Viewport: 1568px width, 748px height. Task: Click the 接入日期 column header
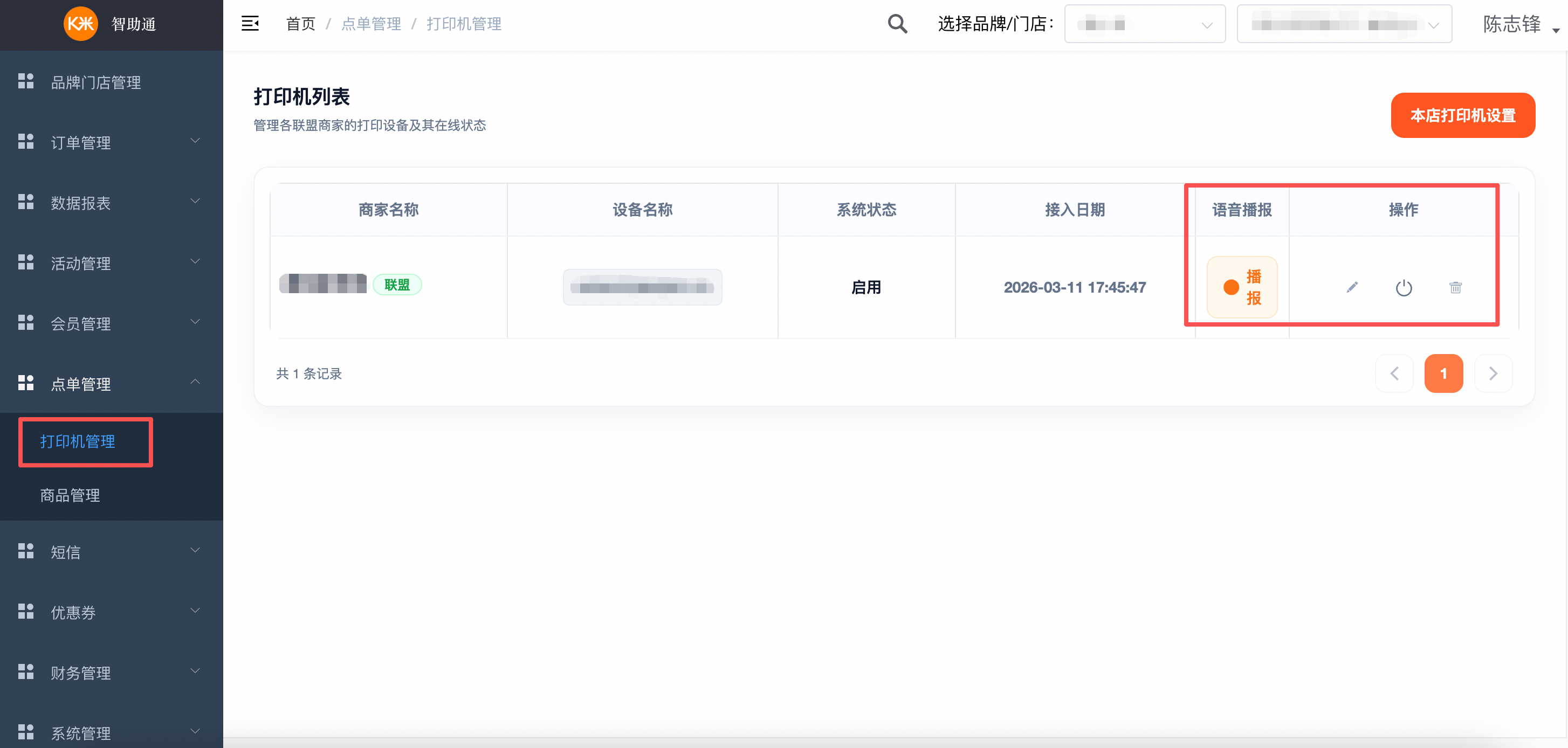click(1075, 210)
